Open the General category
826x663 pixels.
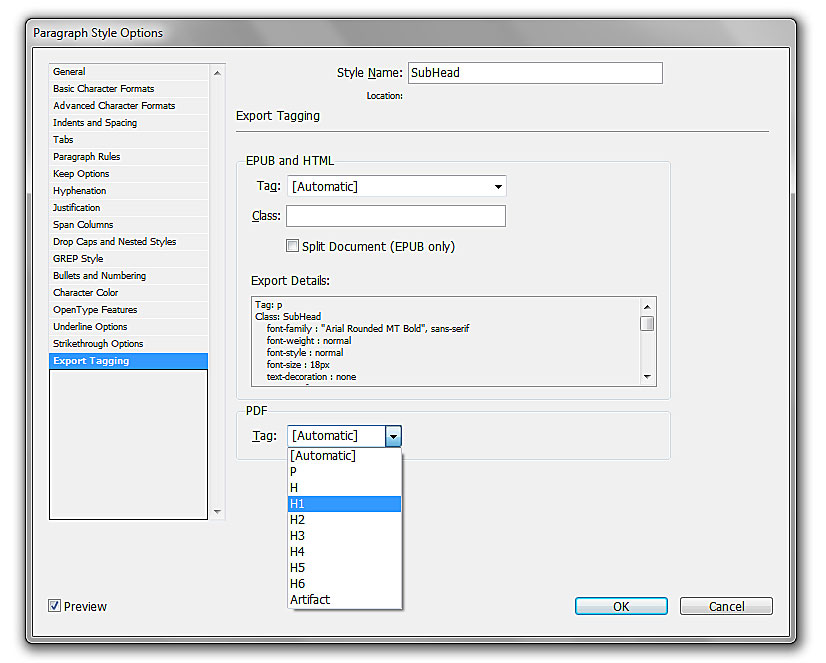point(129,72)
